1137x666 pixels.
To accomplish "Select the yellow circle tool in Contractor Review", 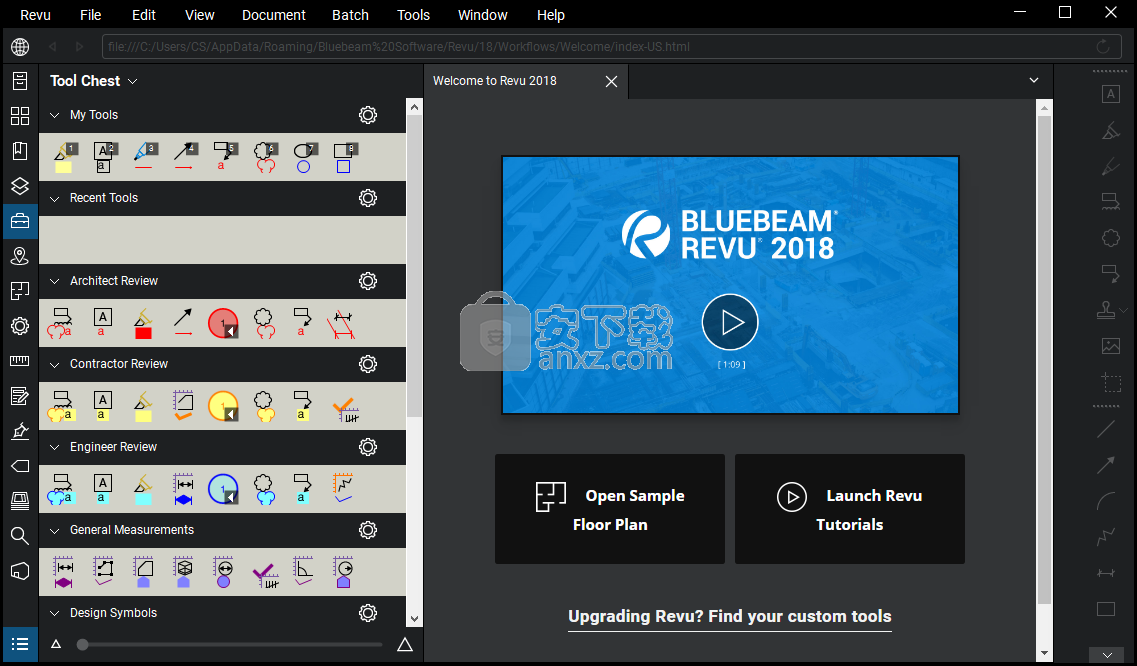I will [223, 406].
